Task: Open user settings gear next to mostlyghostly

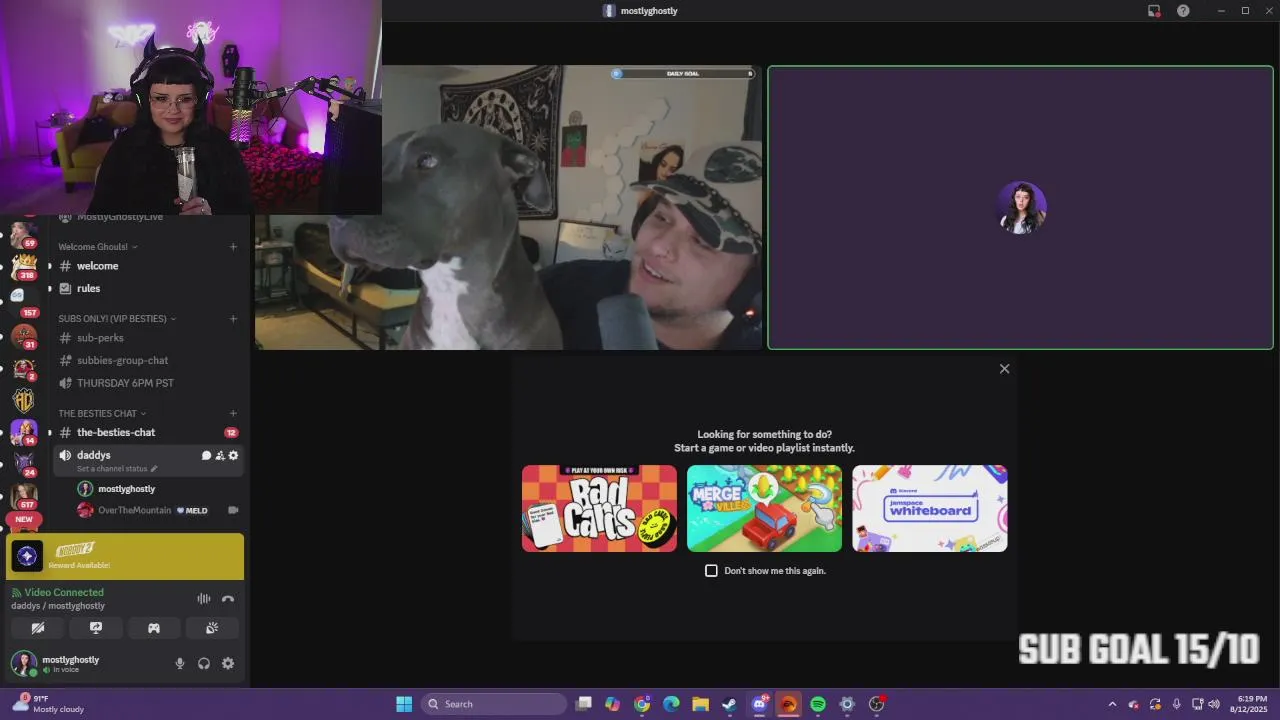Action: (228, 663)
